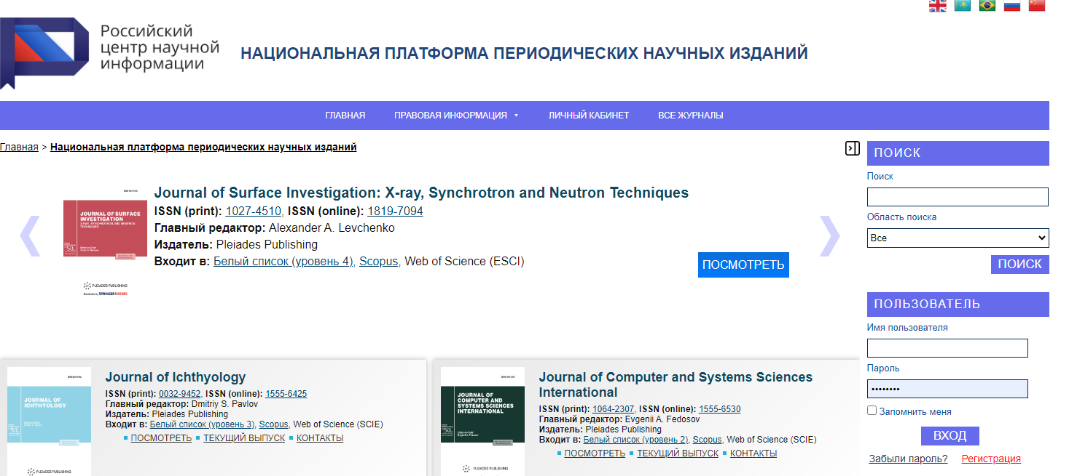1069x476 pixels.
Task: Open Белый список (уровень 3) link
Action: 201,423
